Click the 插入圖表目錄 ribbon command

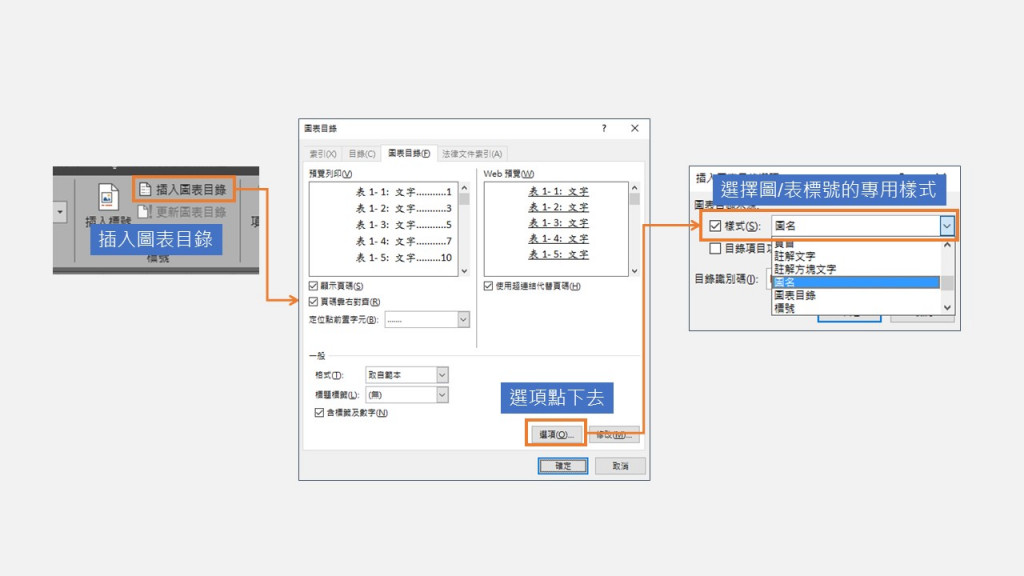pyautogui.click(x=184, y=189)
